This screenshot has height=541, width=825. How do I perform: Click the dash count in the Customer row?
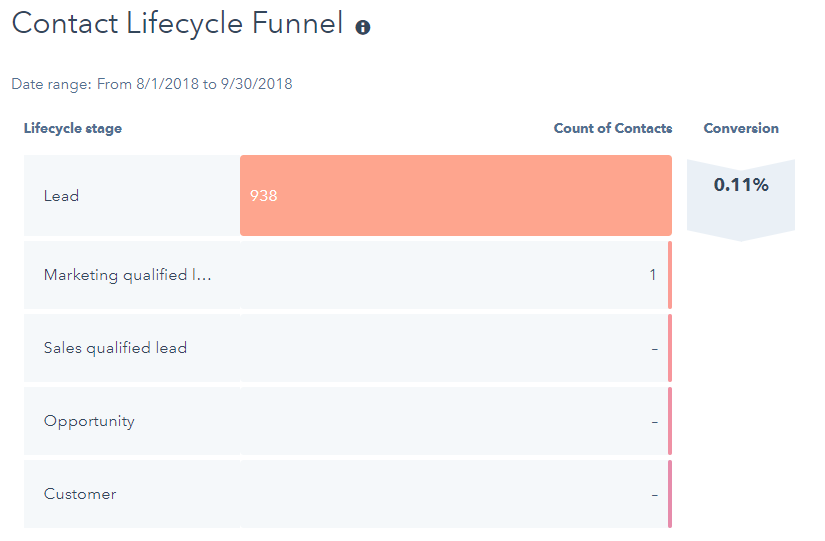(654, 495)
